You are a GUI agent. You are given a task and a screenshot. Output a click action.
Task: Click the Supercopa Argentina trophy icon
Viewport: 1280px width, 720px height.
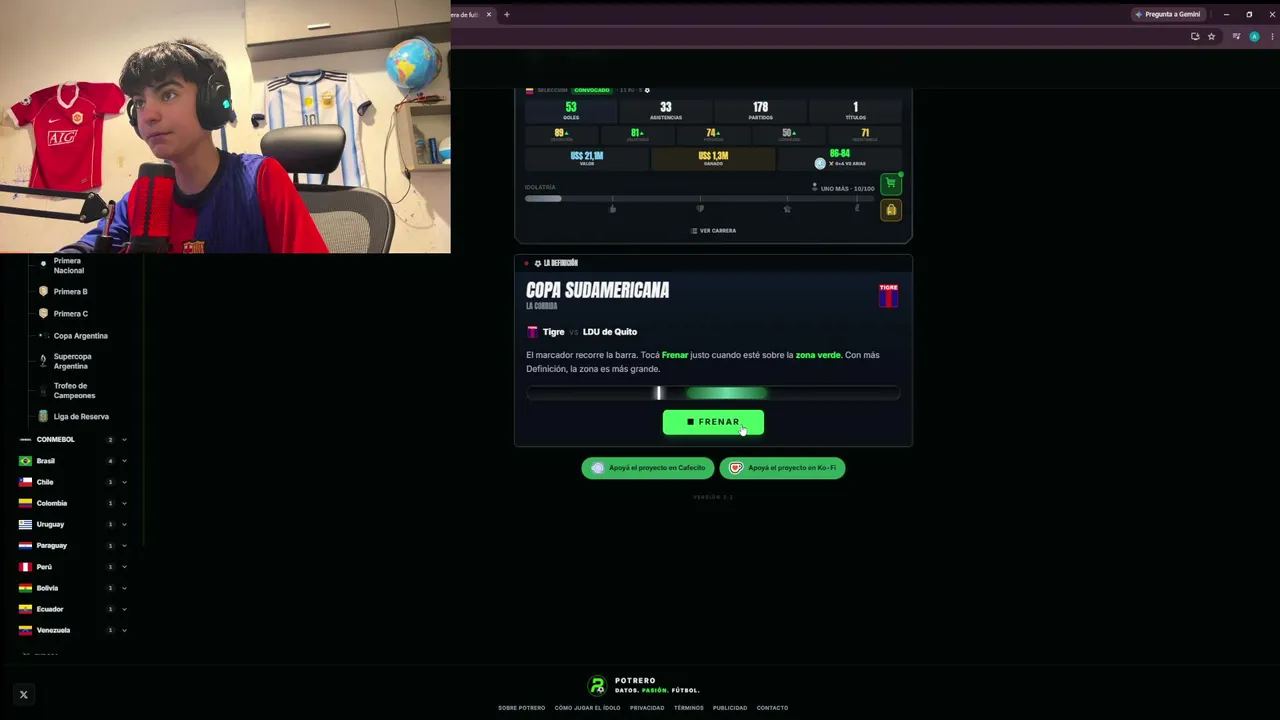(x=43, y=361)
